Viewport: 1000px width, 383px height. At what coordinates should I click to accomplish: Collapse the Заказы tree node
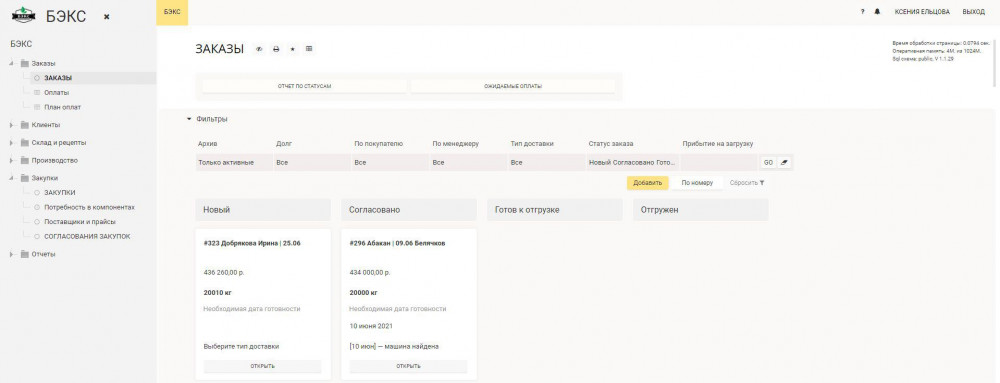[x=12, y=64]
